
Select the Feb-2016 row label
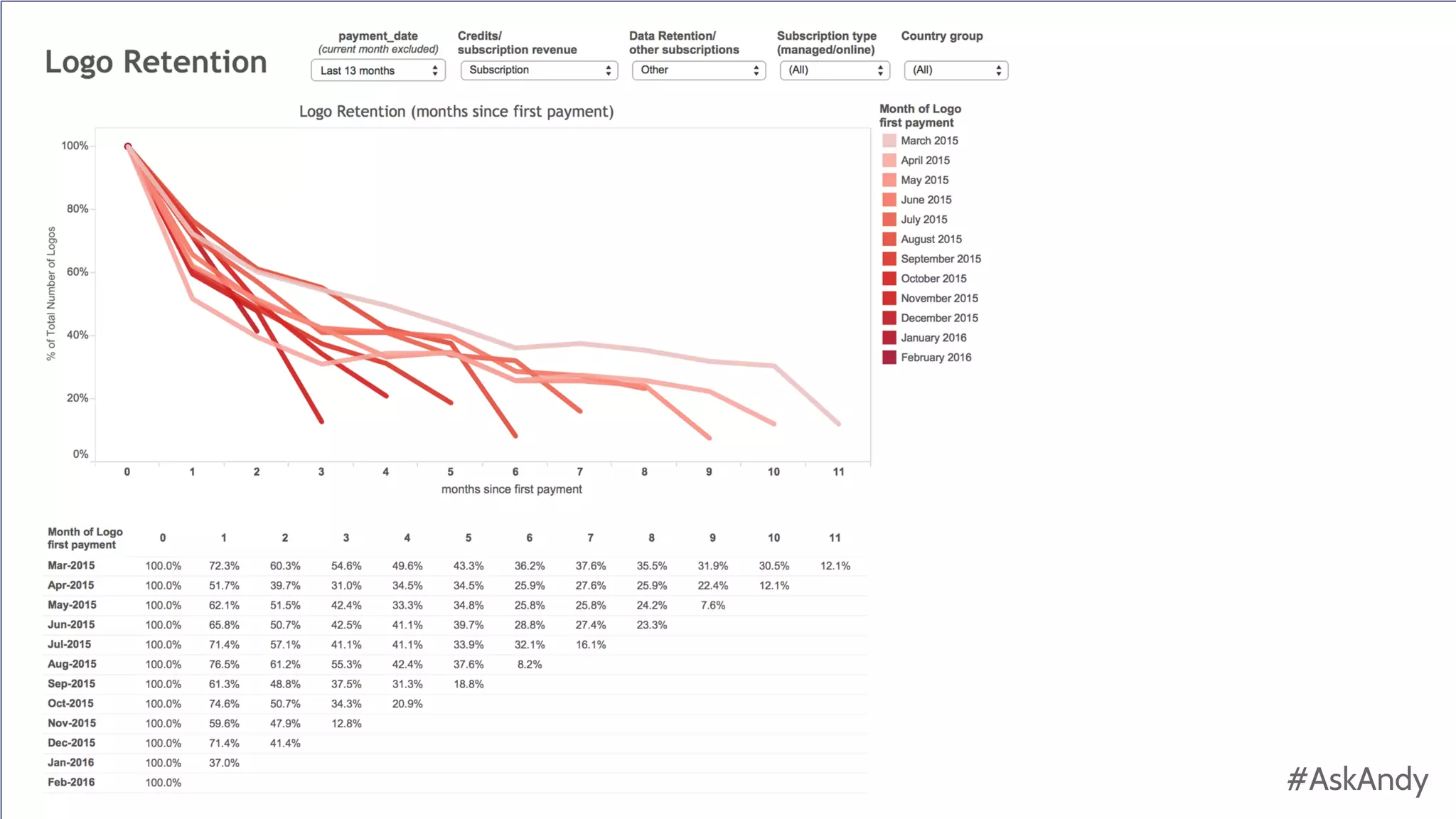[71, 782]
